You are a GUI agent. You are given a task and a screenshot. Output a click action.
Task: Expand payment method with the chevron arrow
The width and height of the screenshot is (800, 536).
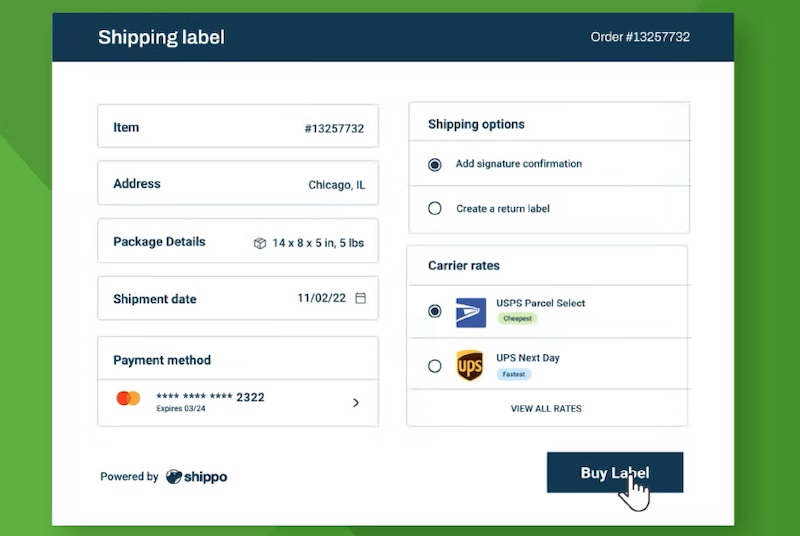click(356, 403)
